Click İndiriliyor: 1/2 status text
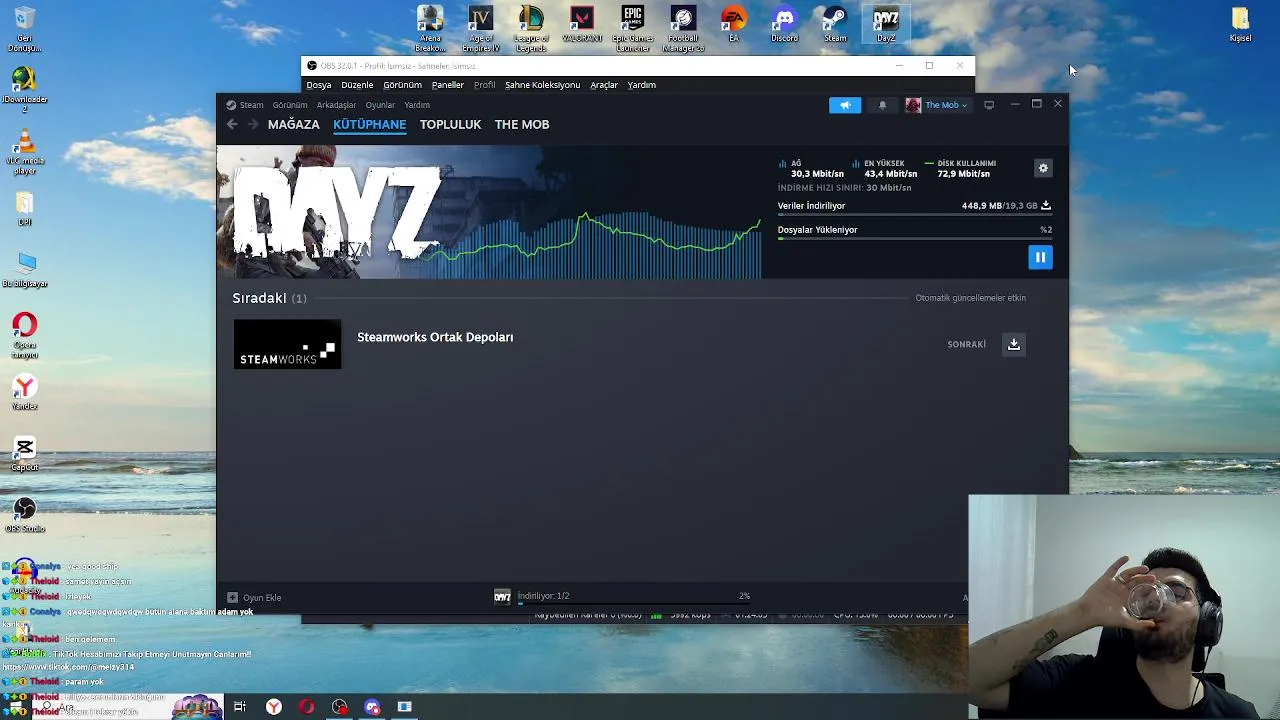Viewport: 1280px width, 720px height. tap(543, 596)
